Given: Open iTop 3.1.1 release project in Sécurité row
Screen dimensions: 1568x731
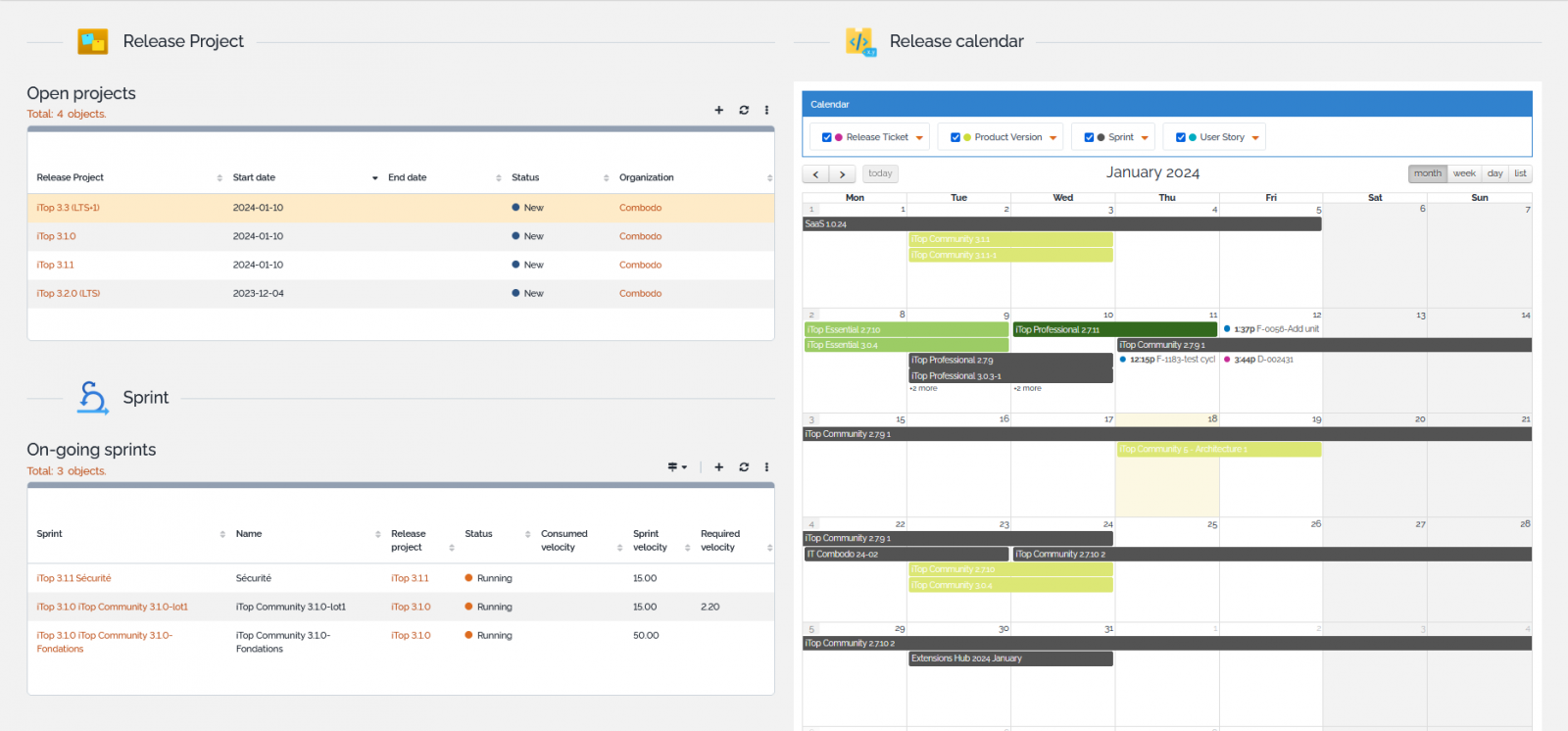Looking at the screenshot, I should click(410, 578).
